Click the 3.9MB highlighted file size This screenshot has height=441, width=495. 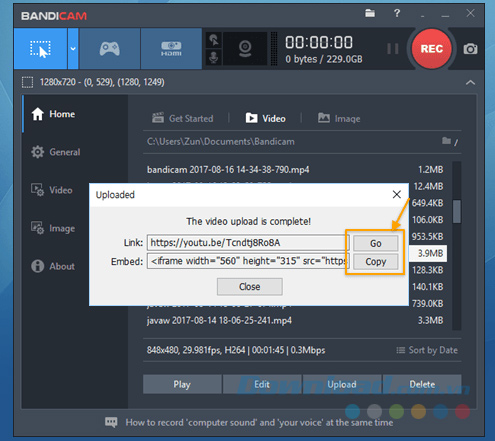click(430, 253)
